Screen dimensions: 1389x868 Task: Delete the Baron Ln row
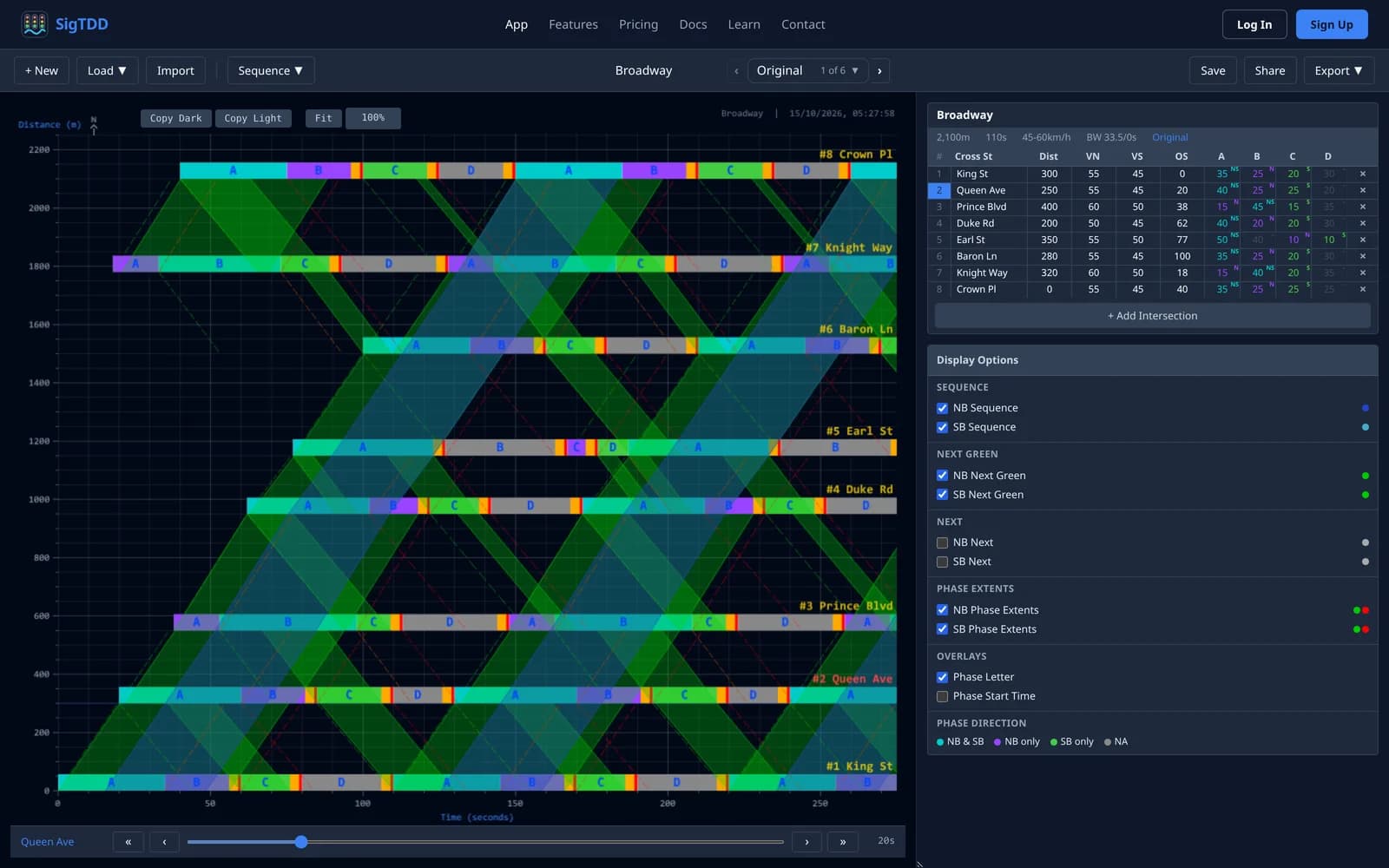coord(1362,256)
